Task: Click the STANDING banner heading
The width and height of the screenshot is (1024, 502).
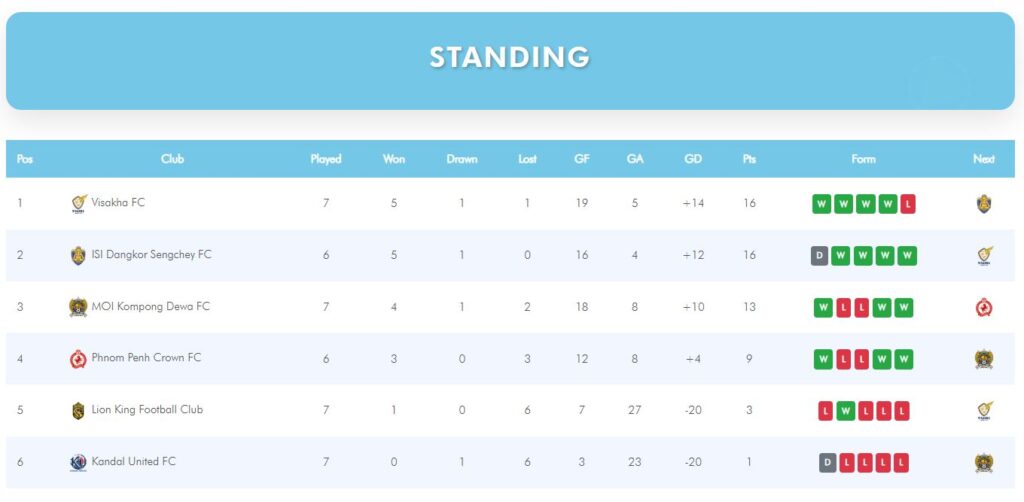Action: 510,57
